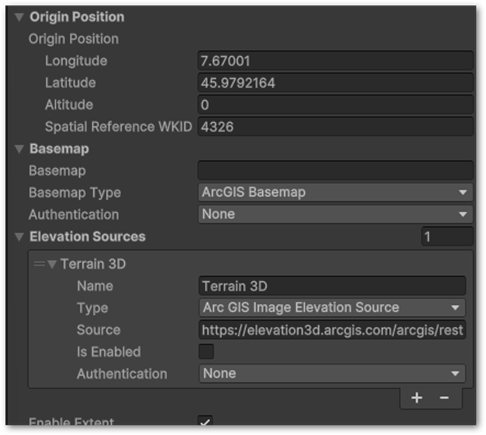The height and width of the screenshot is (435, 486).
Task: Collapse the Elevation Sources section
Action: pyautogui.click(x=19, y=237)
